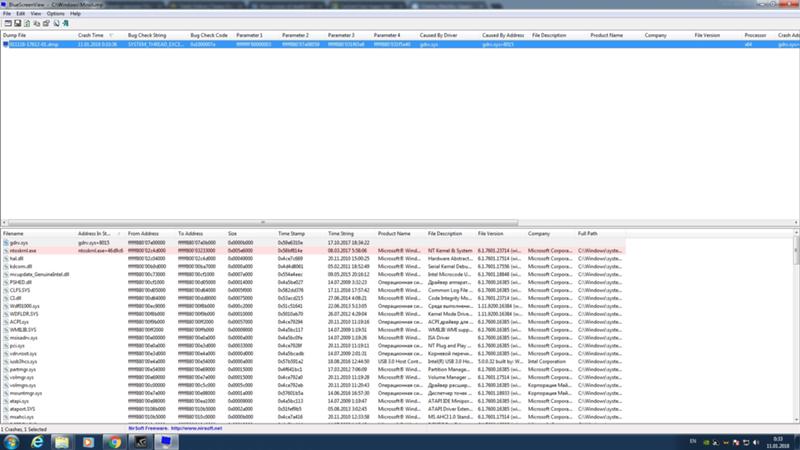
Task: Select the CLFS.SYS driver row
Action: pyautogui.click(x=313, y=290)
